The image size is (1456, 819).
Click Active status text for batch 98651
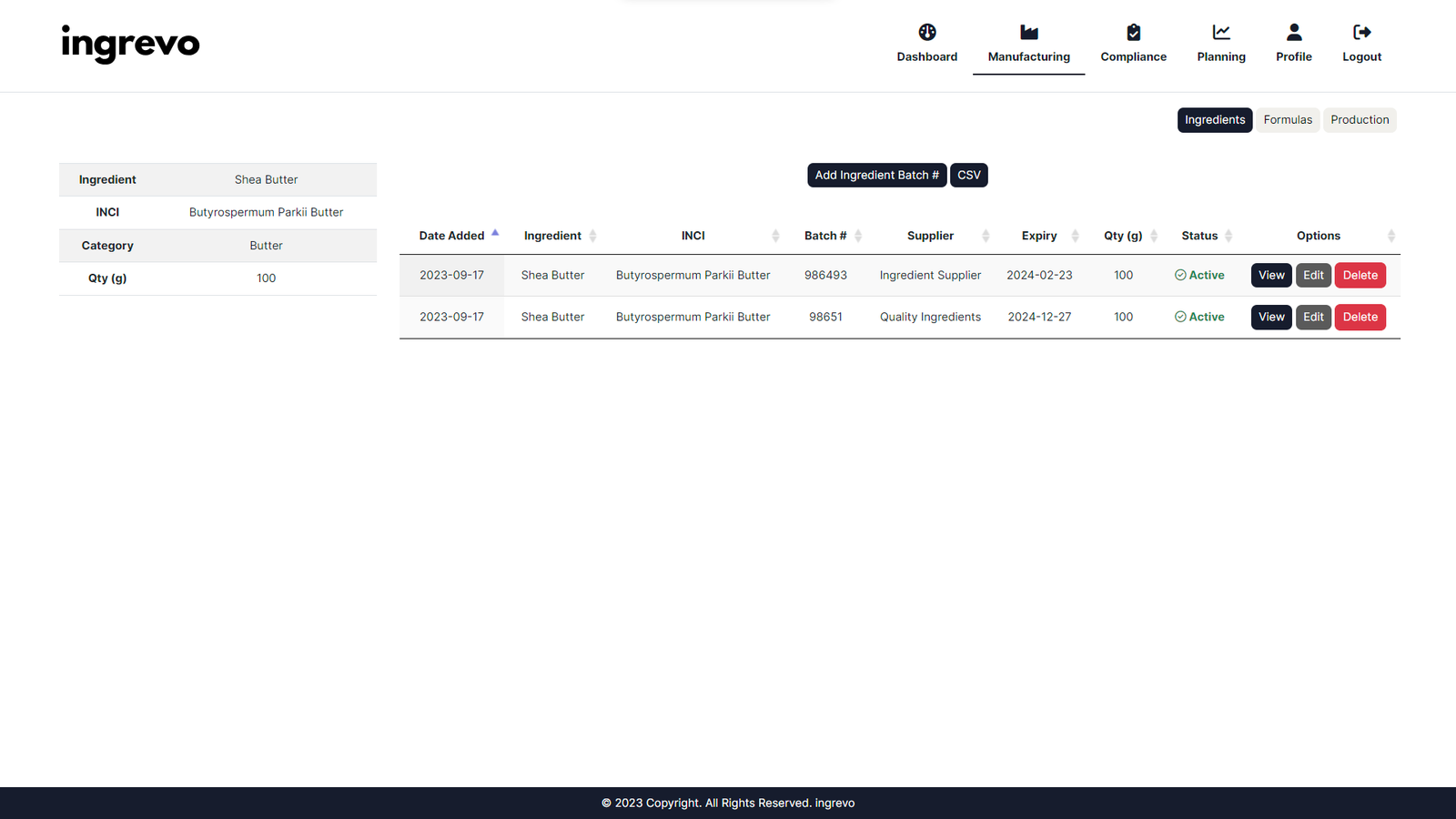pos(1207,317)
